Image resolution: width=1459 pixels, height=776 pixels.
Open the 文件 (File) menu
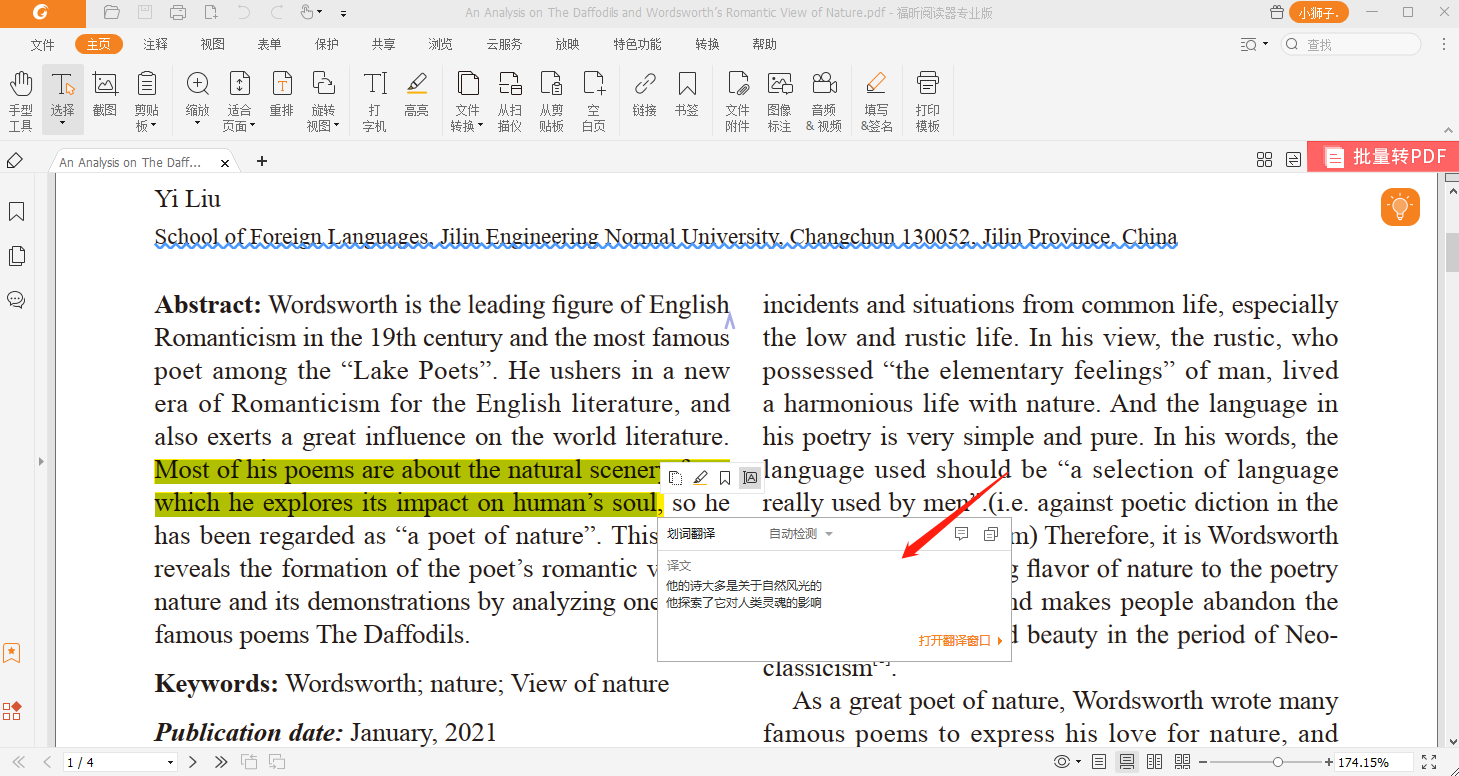pos(43,44)
